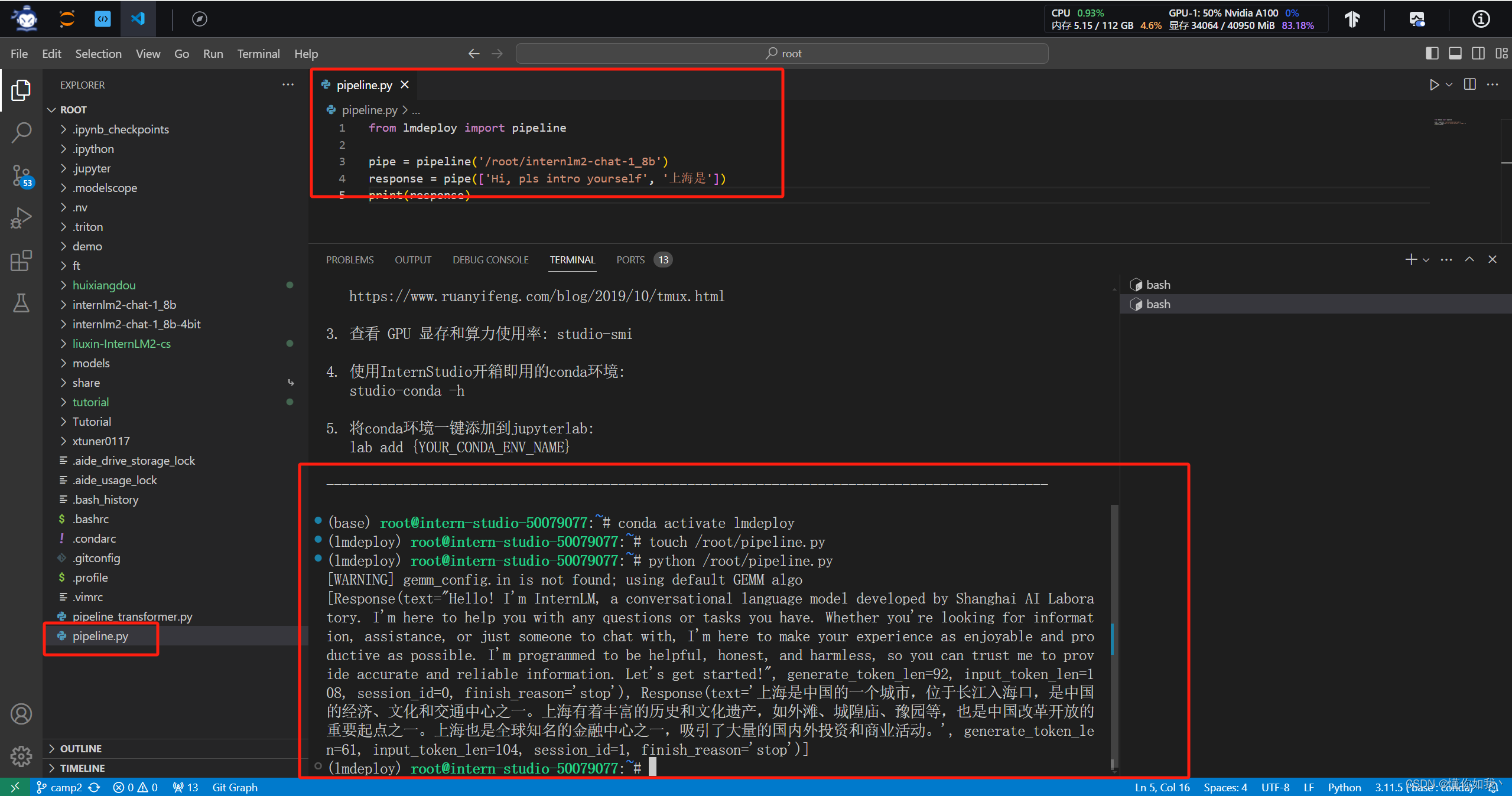Create a new terminal with plus icon
1512x796 pixels.
(x=1411, y=259)
